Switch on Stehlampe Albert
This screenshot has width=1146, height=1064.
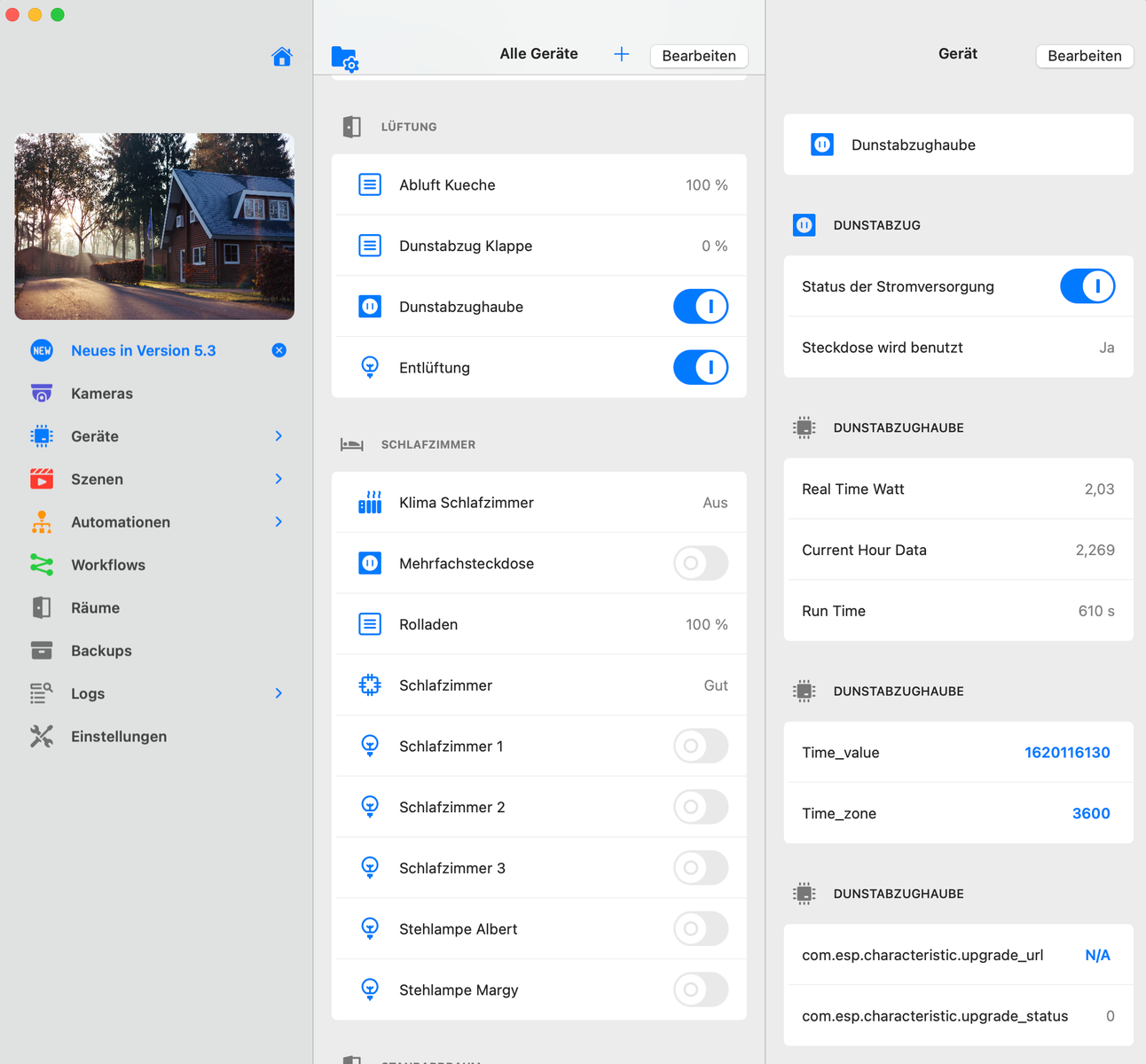tap(700, 929)
